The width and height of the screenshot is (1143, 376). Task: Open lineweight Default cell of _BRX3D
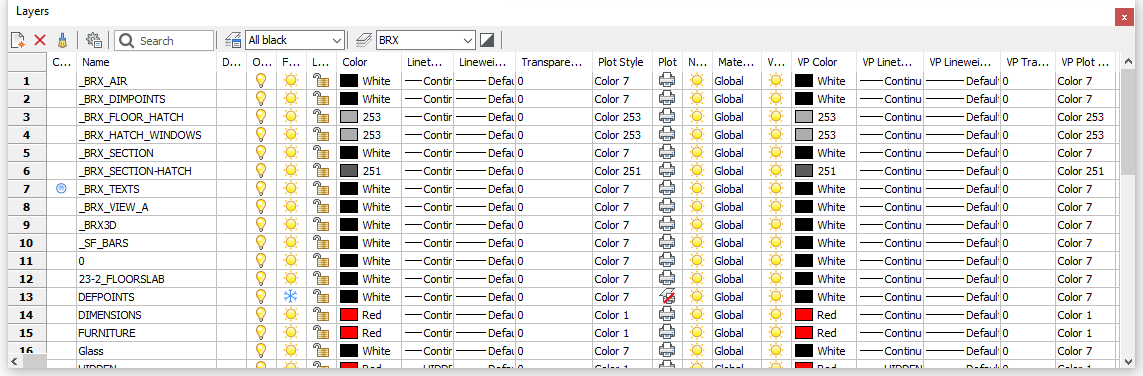point(484,225)
